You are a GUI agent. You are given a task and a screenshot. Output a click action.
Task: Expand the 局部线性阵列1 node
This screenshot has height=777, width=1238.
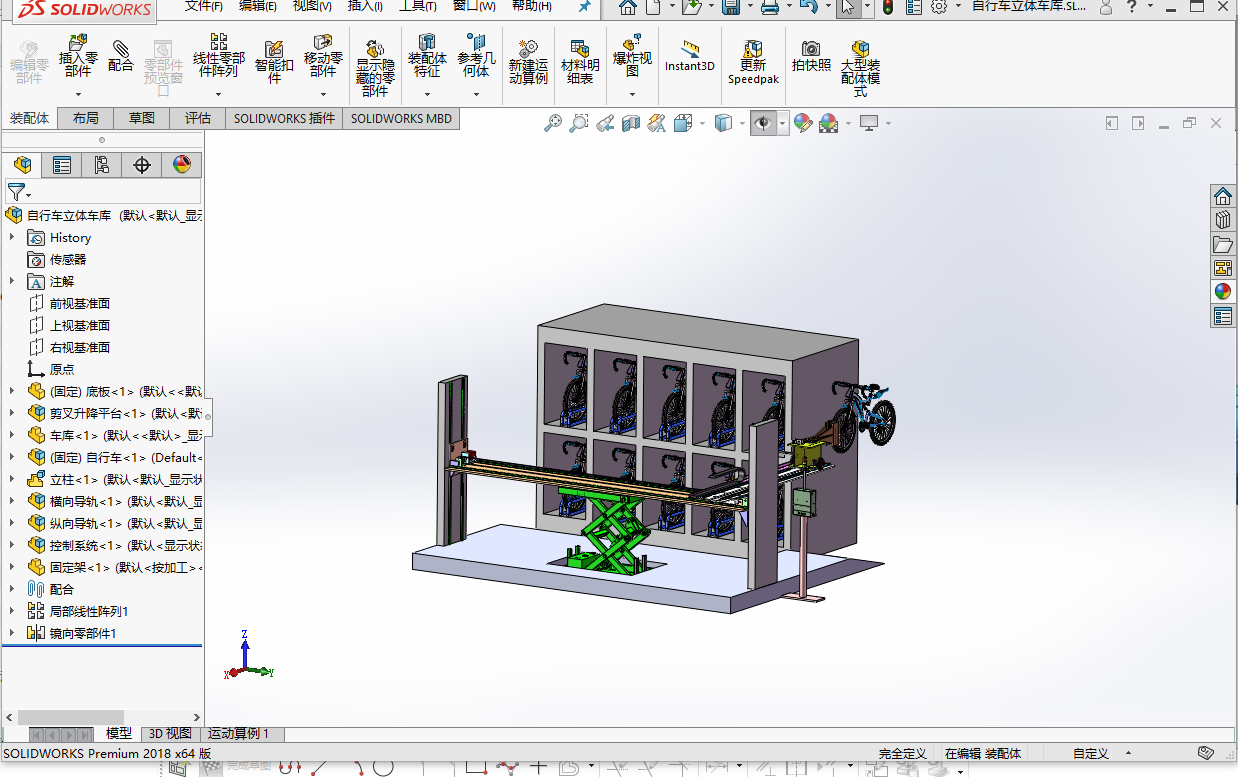pyautogui.click(x=12, y=611)
